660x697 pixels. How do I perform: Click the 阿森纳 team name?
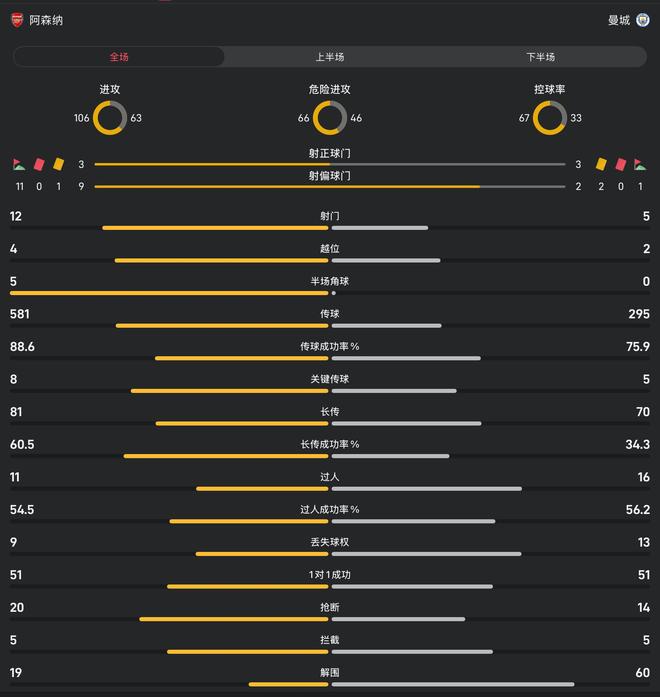[x=46, y=20]
